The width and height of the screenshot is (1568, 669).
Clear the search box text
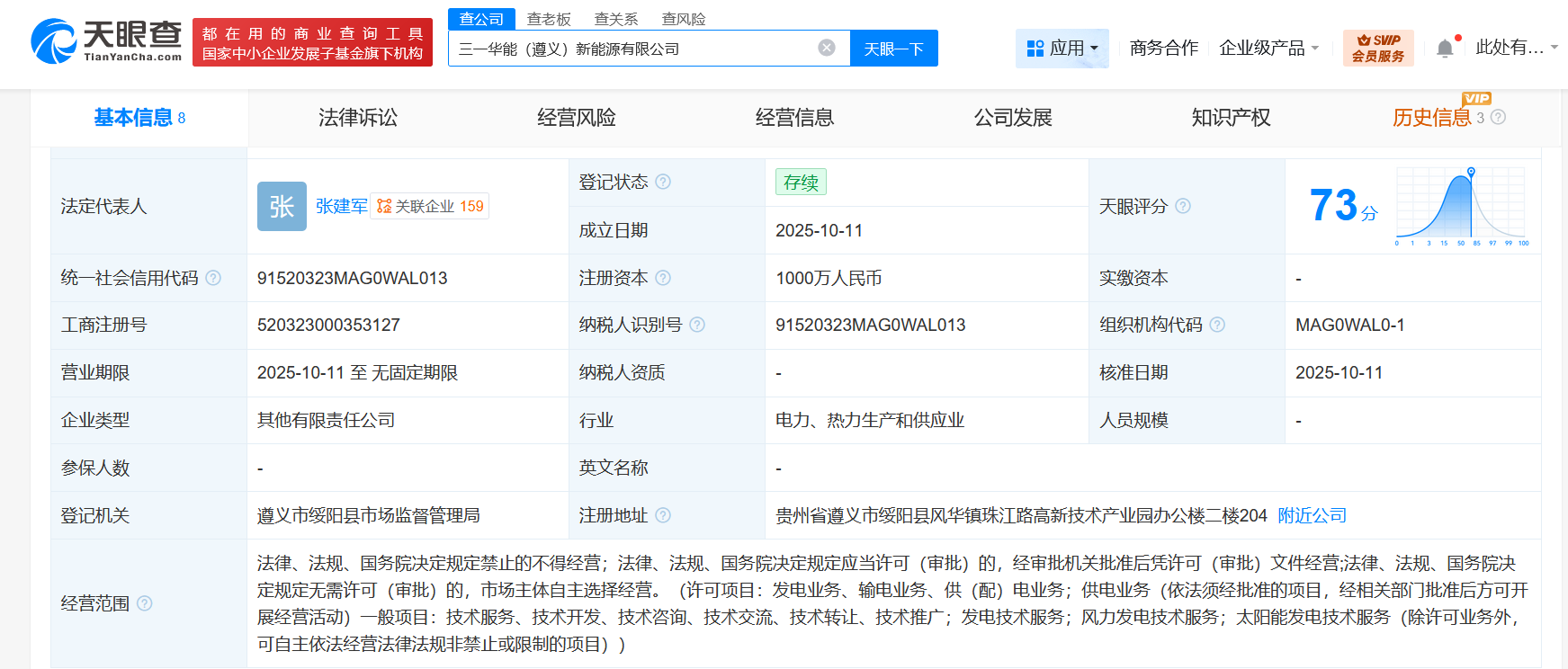pyautogui.click(x=826, y=48)
